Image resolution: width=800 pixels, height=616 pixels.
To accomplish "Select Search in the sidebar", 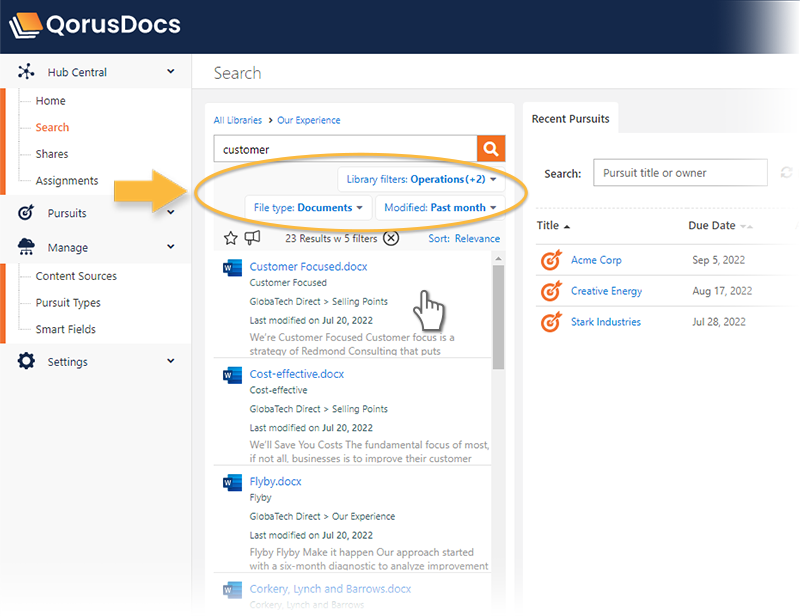I will coord(52,127).
